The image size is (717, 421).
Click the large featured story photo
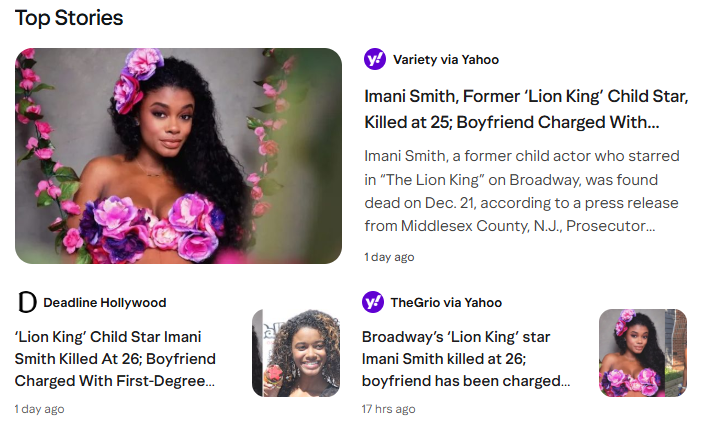[178, 156]
